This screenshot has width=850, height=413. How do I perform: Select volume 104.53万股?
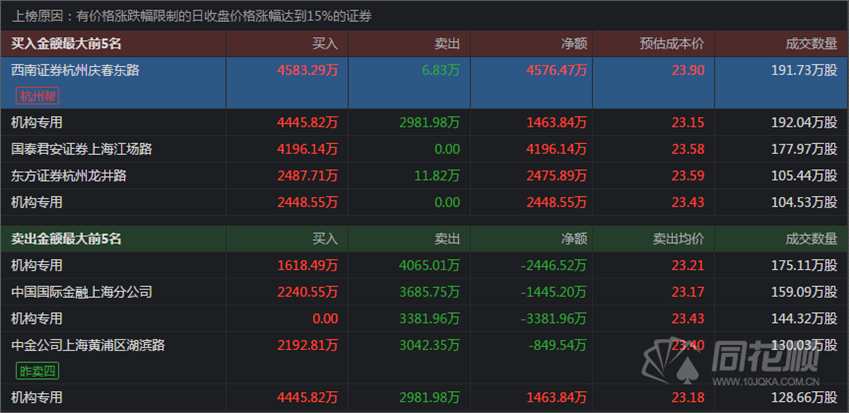[x=804, y=202]
